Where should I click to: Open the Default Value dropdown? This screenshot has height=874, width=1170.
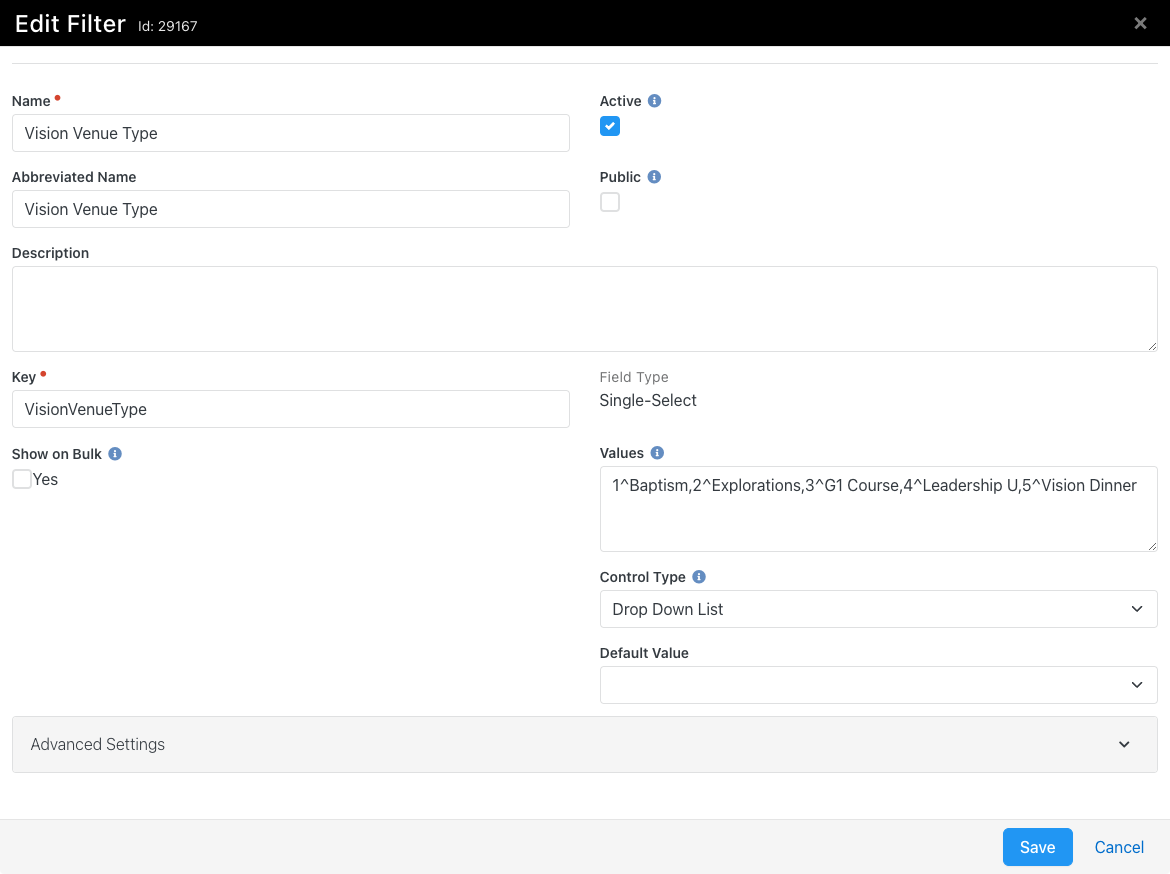click(x=878, y=685)
